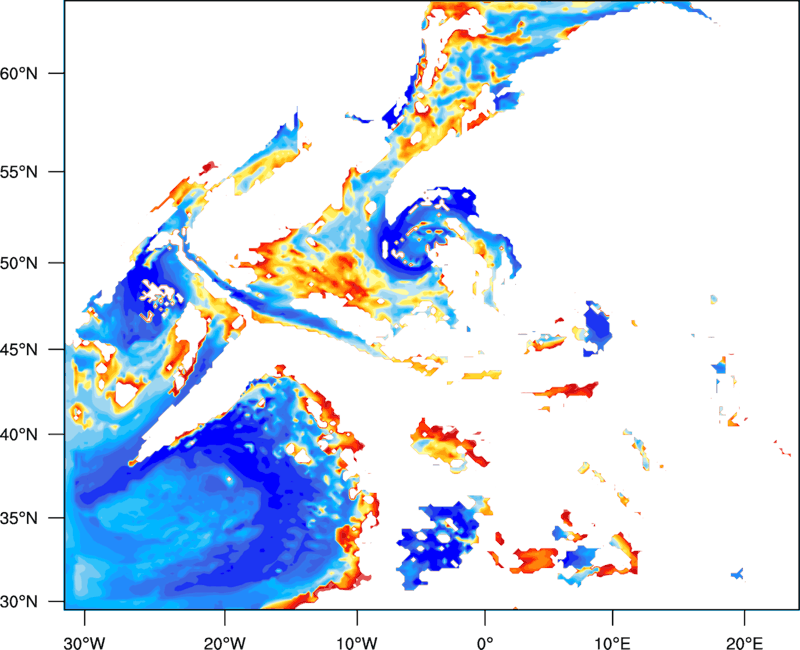Click the 35°N latitude label
The width and height of the screenshot is (800, 650).
pos(19,518)
